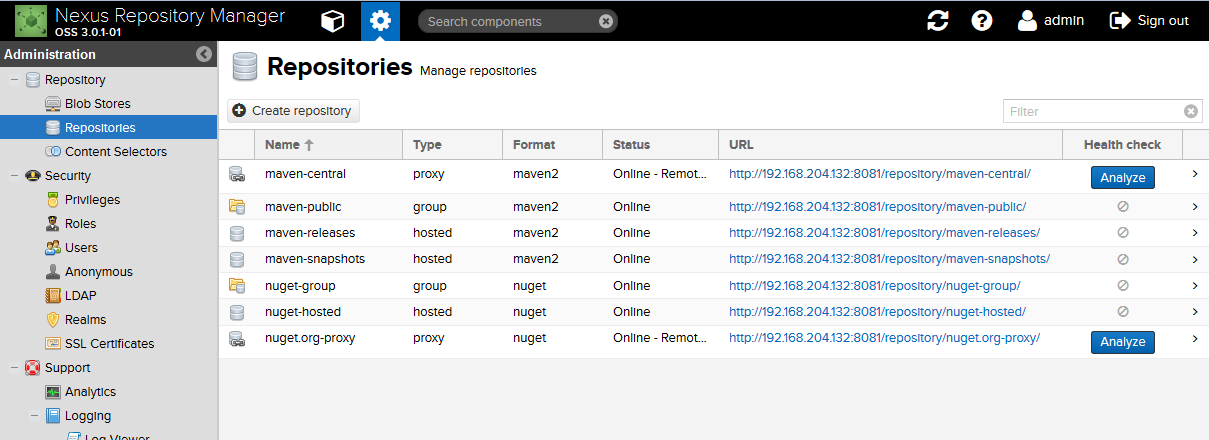
Task: Open the nuget-hosted repository URL link
Action: [x=876, y=312]
